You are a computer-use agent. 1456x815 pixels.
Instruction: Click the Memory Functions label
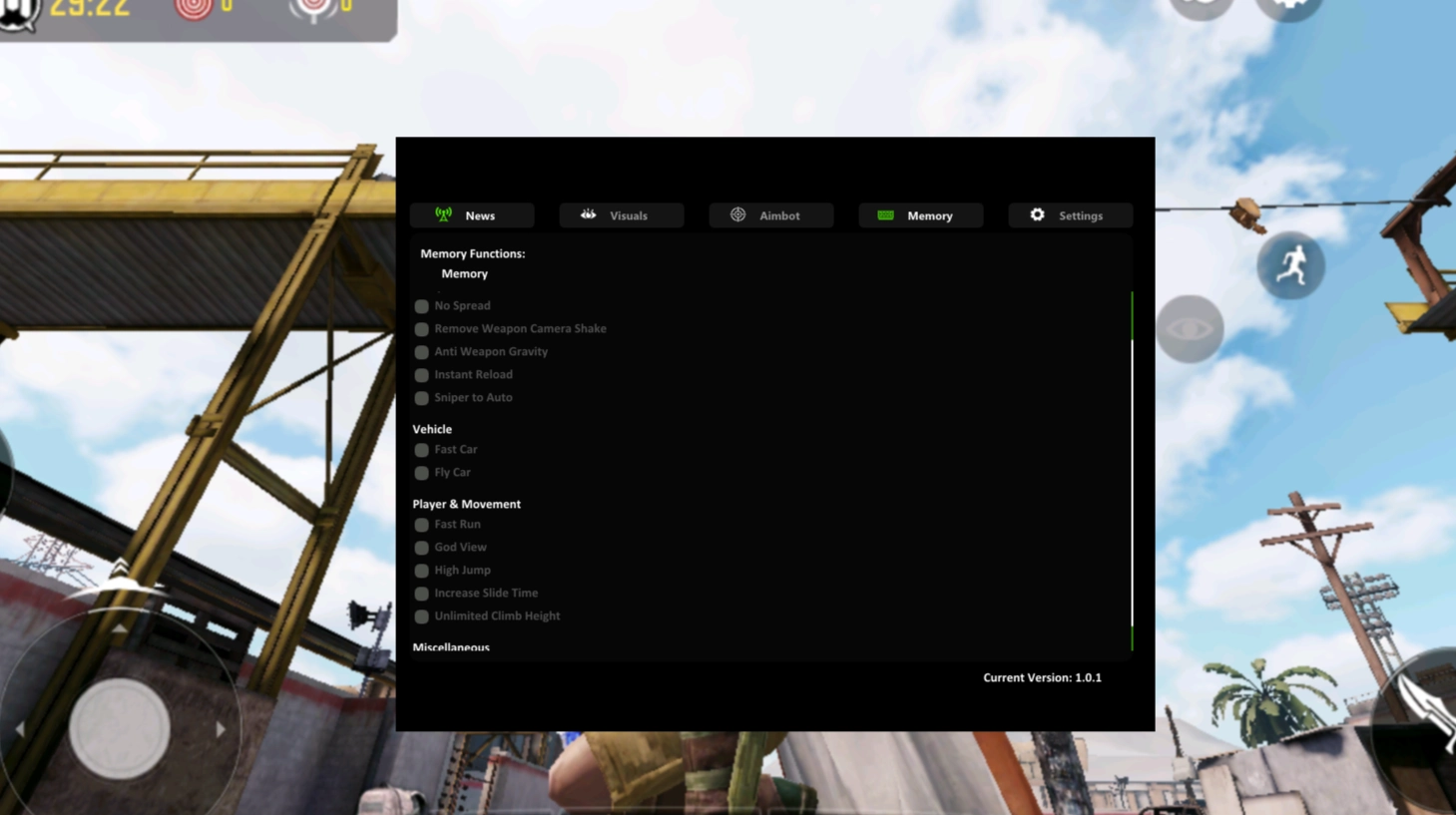point(472,253)
